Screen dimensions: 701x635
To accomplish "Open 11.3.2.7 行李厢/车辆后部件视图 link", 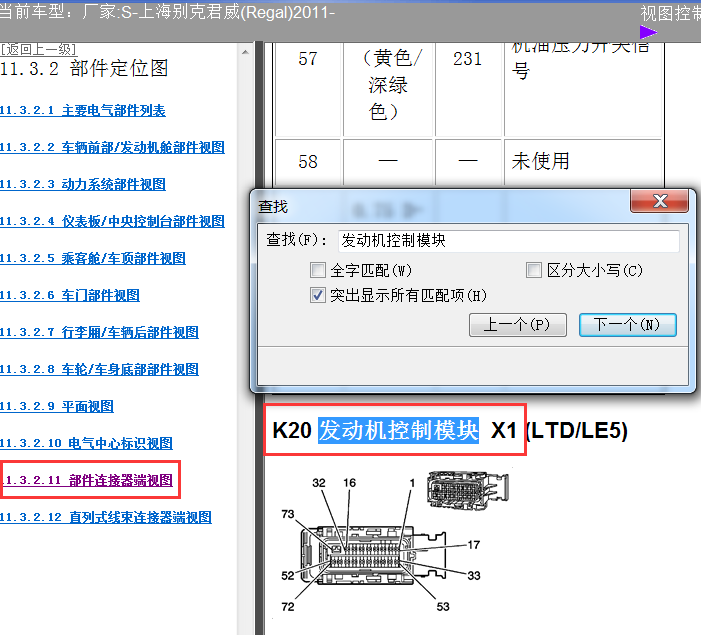I will [99, 332].
